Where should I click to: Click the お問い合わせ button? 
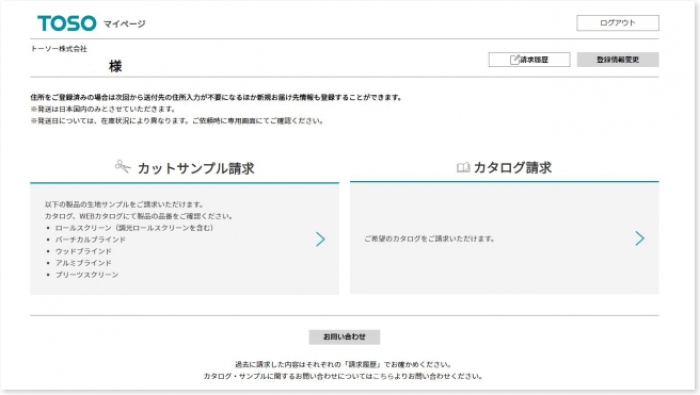(x=344, y=337)
